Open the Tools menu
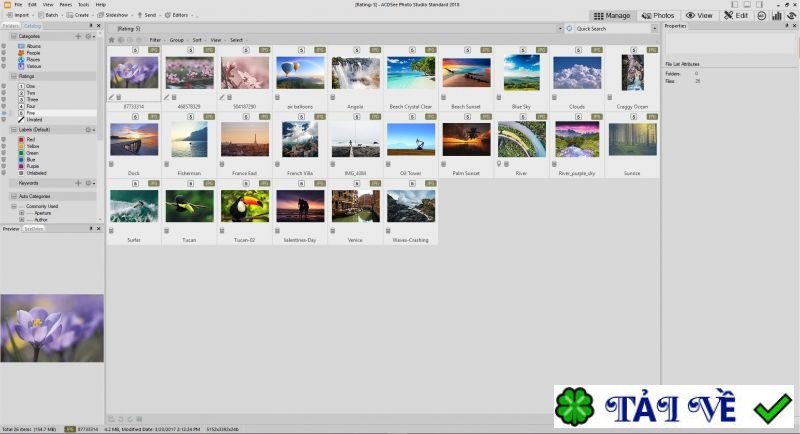800x434 pixels. 83,5
